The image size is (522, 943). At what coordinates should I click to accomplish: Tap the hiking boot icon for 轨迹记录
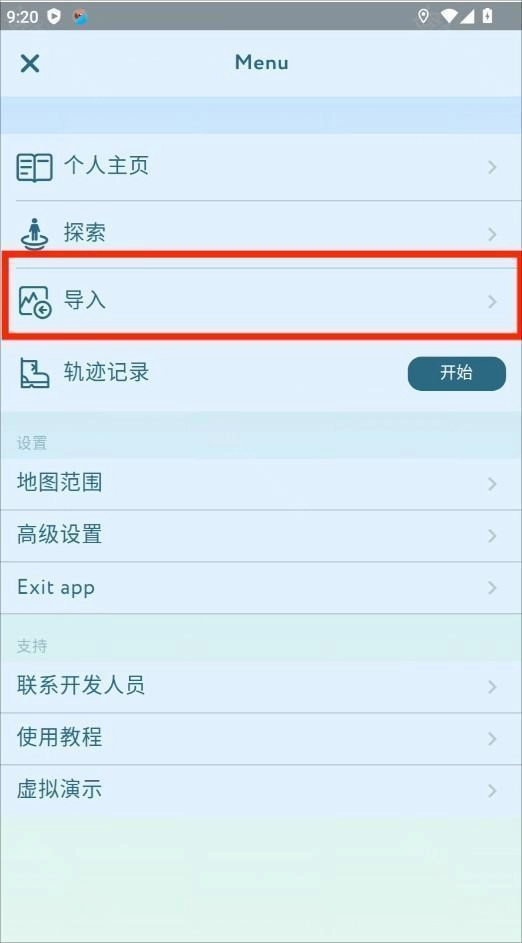click(x=34, y=373)
